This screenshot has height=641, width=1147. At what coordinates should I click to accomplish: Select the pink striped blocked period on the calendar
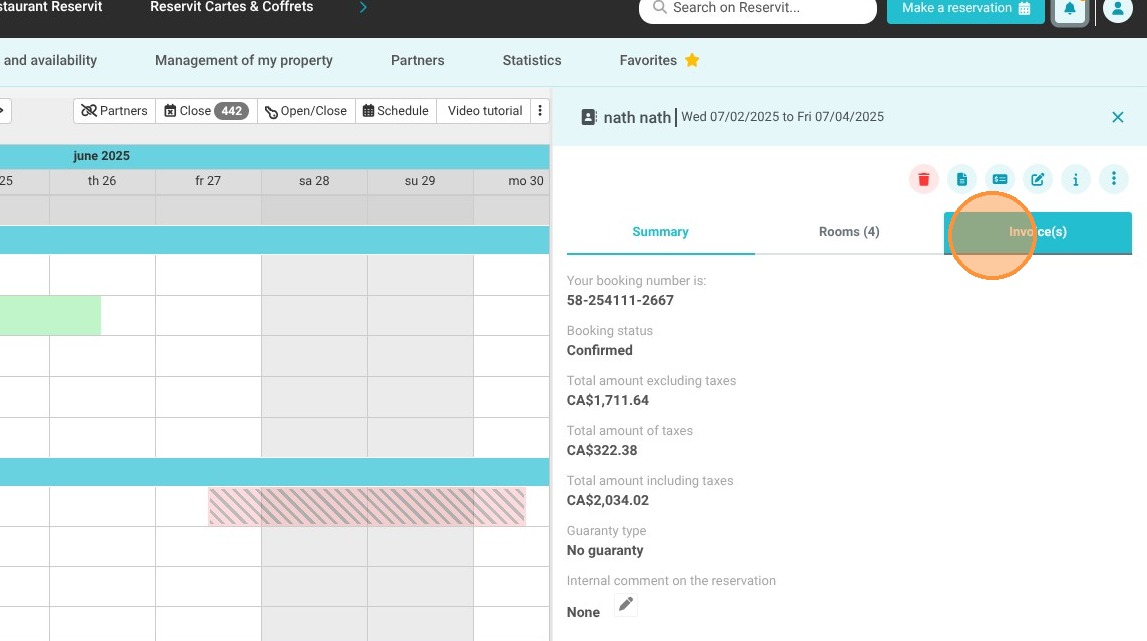point(366,506)
